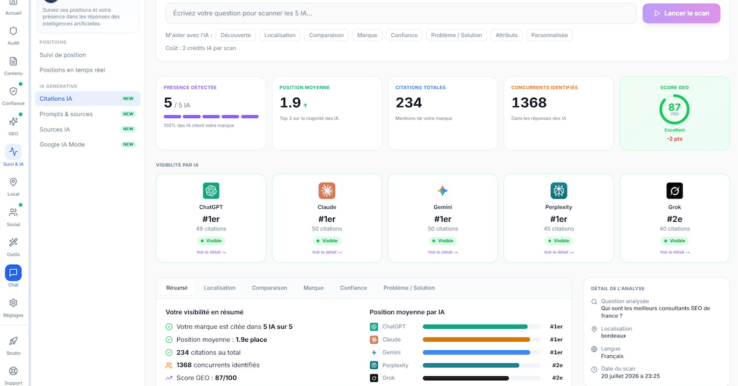The image size is (738, 386).
Task: Open Prompts & sources menu item
Action: point(88,114)
